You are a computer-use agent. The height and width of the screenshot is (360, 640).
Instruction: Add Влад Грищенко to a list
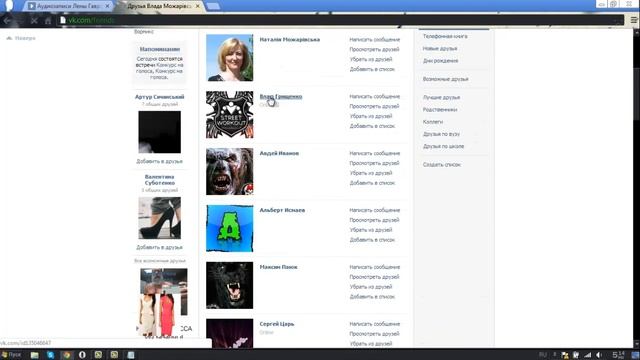pos(372,126)
